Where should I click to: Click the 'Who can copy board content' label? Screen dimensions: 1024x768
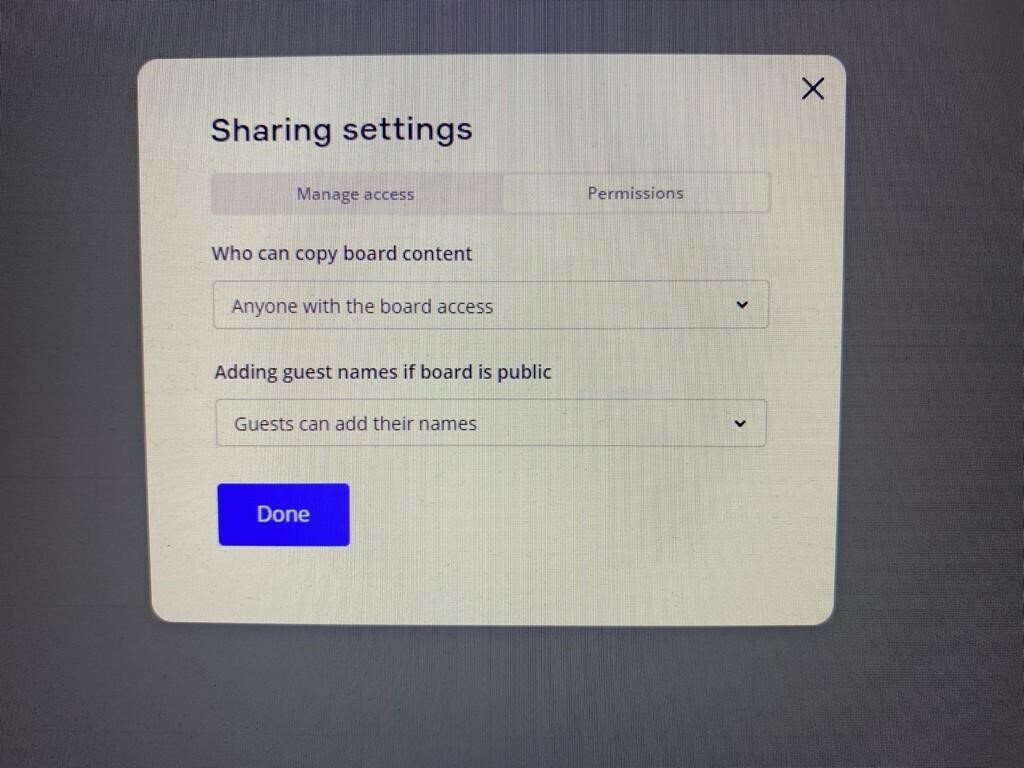342,253
